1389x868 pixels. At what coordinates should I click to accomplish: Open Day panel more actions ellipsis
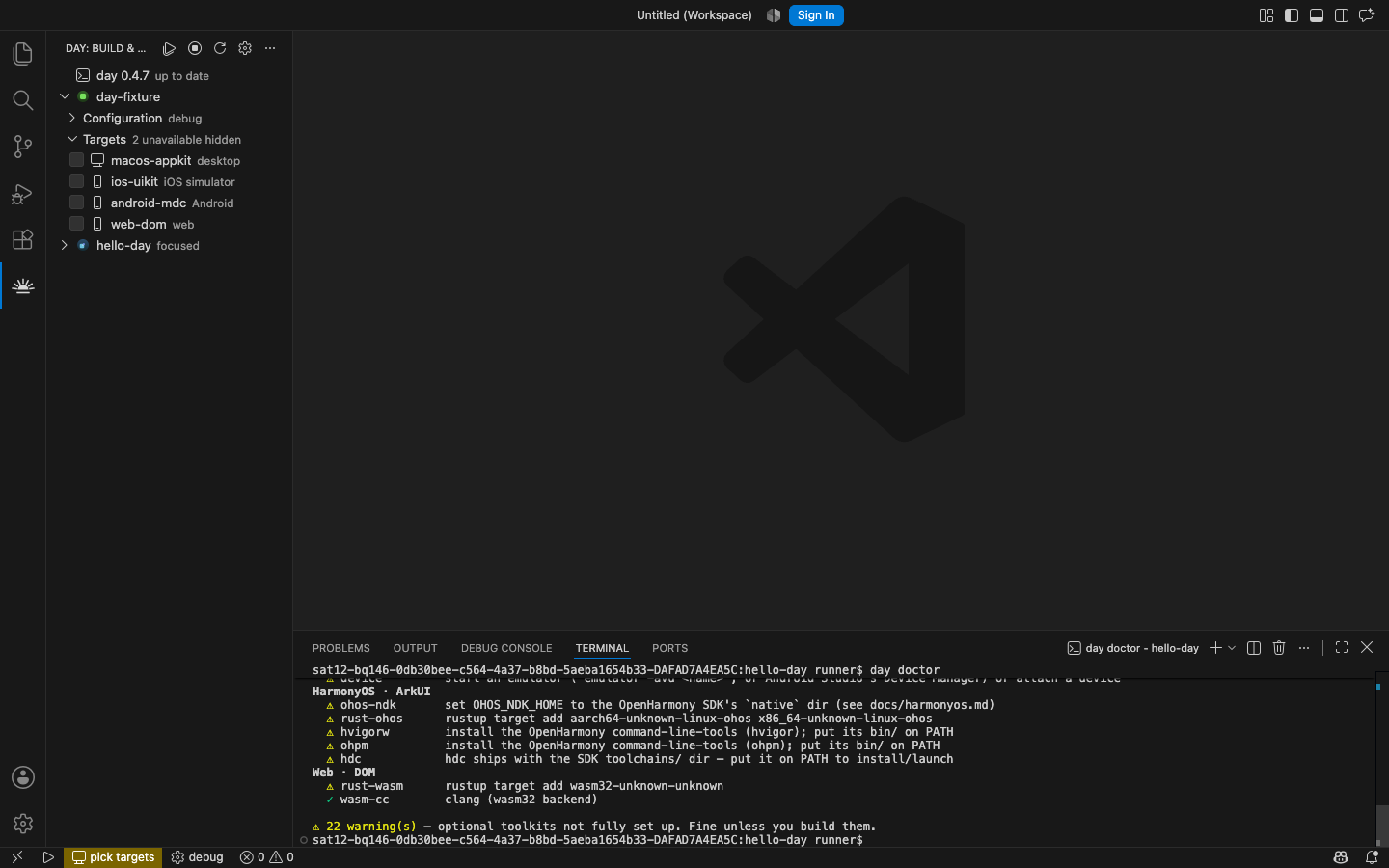270,48
